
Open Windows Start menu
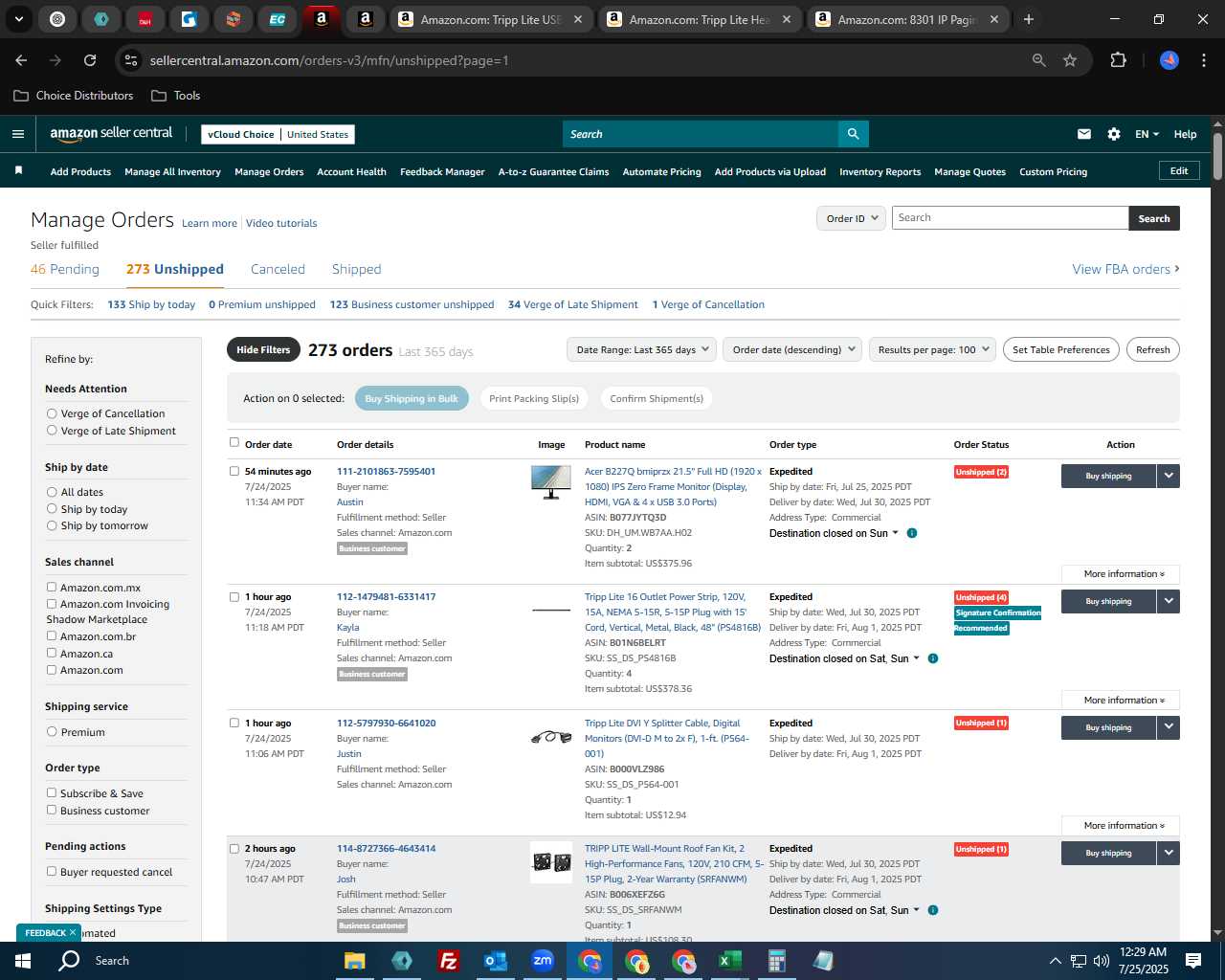[23, 961]
